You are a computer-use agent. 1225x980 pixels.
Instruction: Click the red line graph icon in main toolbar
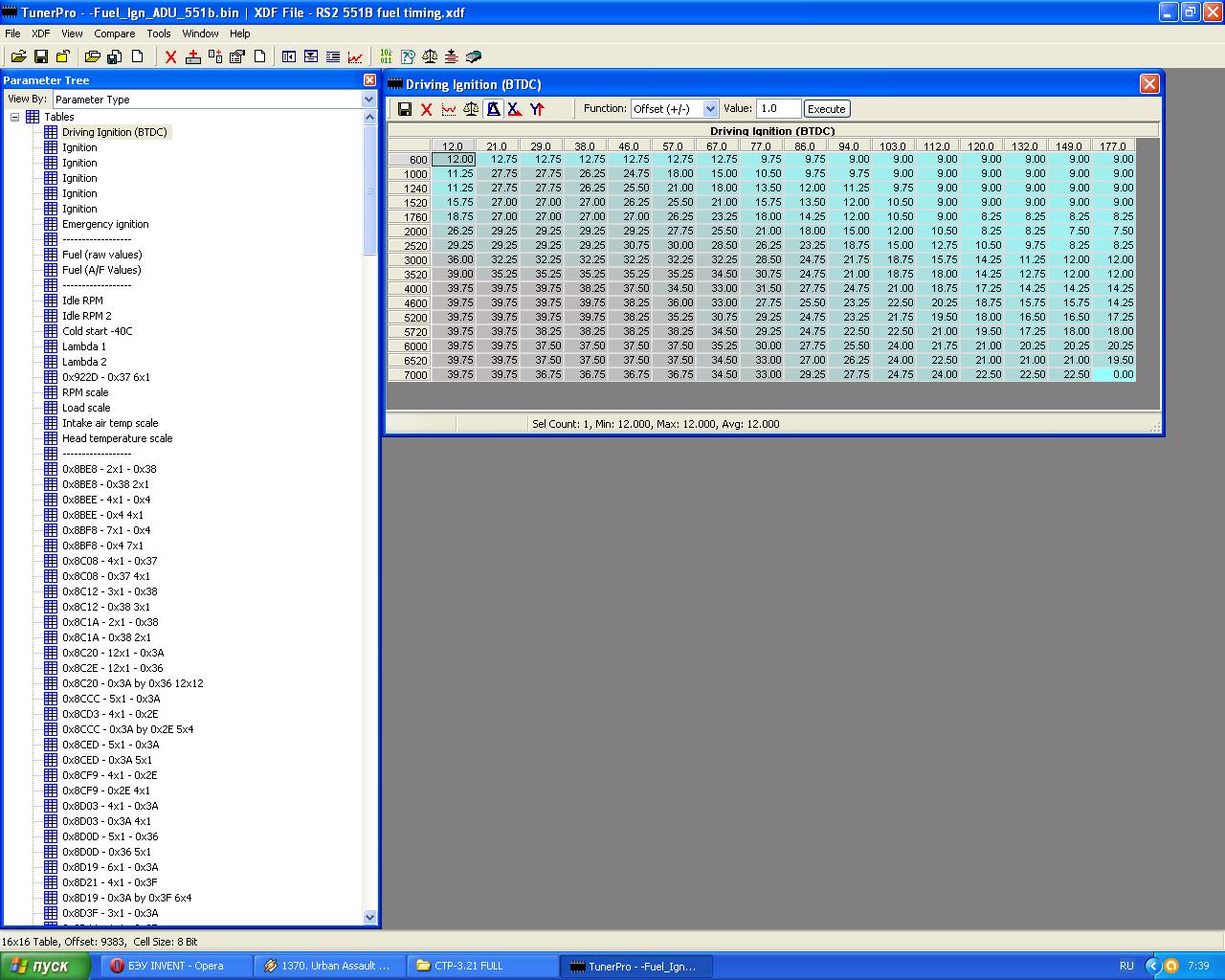[x=355, y=56]
